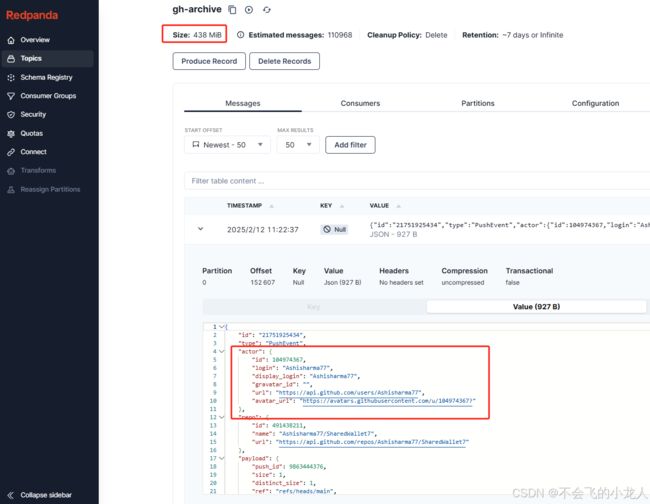Click the Estimated messages 110968 value
Screen dimensions: 650x504
pos(340,35)
